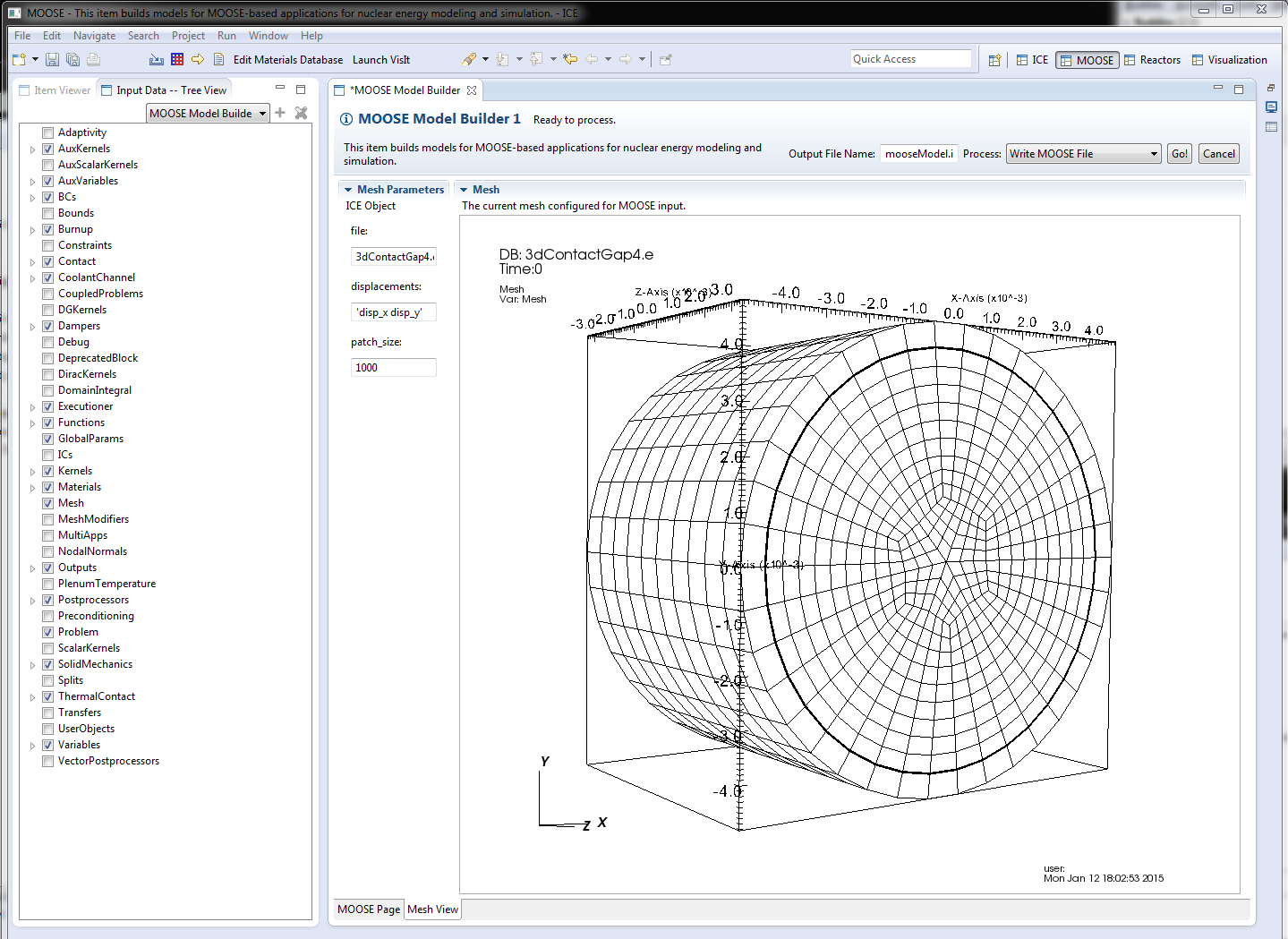
Task: Click the Forward navigation arrow icon
Action: click(626, 60)
